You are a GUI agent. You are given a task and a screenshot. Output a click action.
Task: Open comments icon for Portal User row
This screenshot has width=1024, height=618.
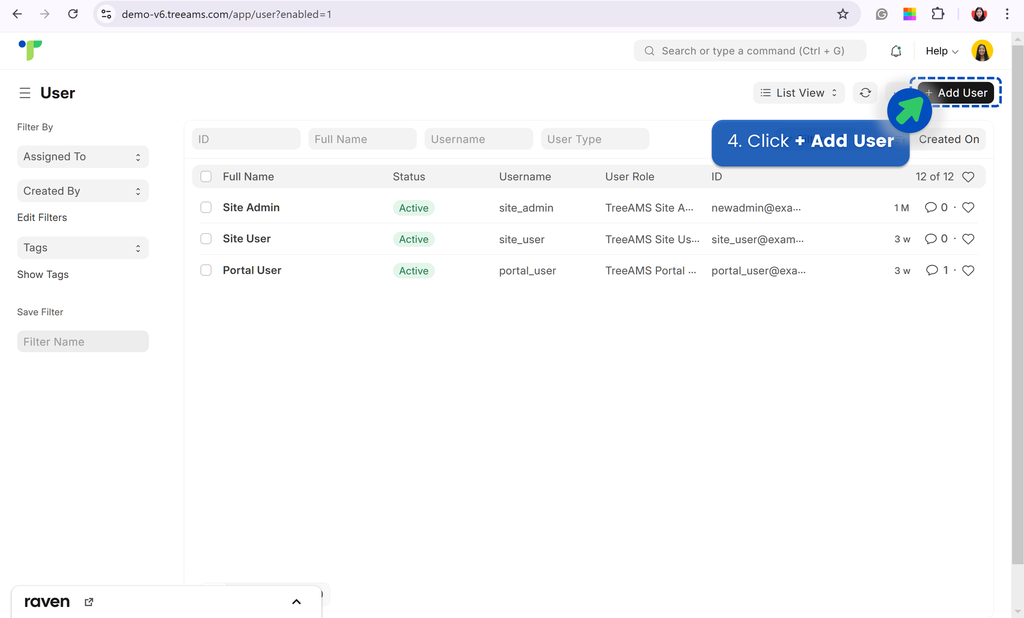click(932, 270)
